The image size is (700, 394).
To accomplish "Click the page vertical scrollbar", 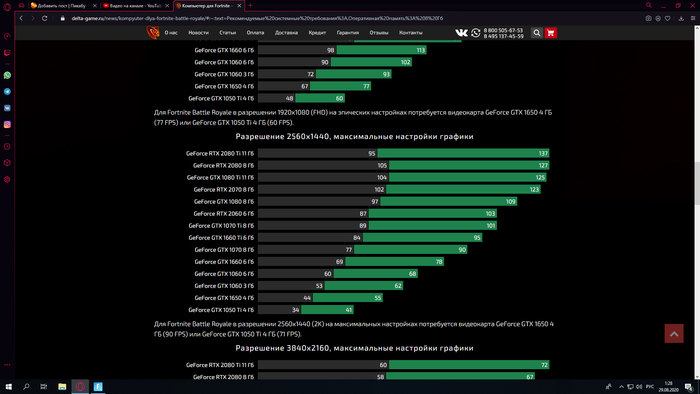I will [x=696, y=183].
